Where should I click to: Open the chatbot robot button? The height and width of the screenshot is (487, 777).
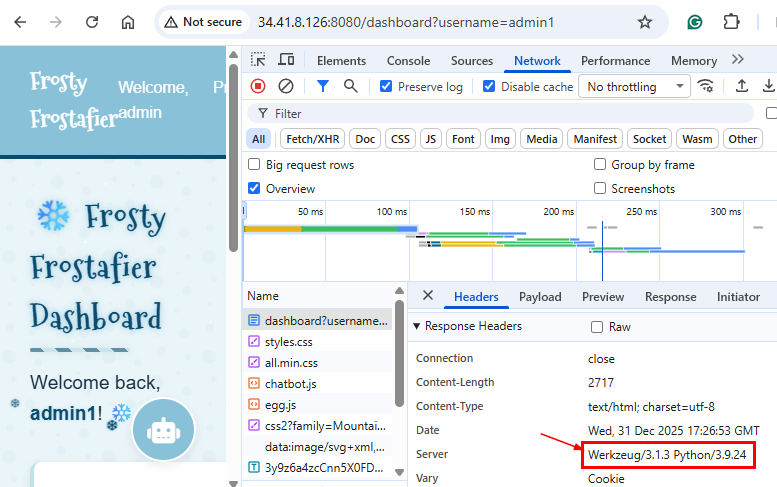pyautogui.click(x=163, y=429)
